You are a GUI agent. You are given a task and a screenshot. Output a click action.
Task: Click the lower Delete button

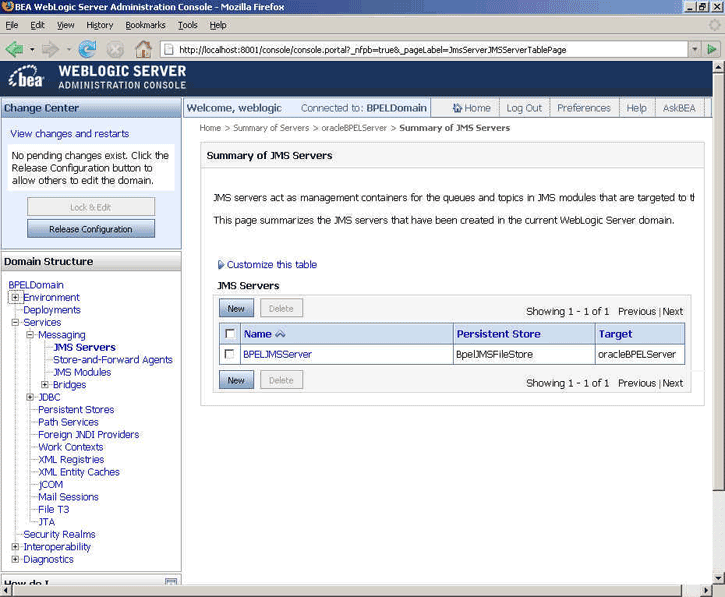[x=281, y=380]
